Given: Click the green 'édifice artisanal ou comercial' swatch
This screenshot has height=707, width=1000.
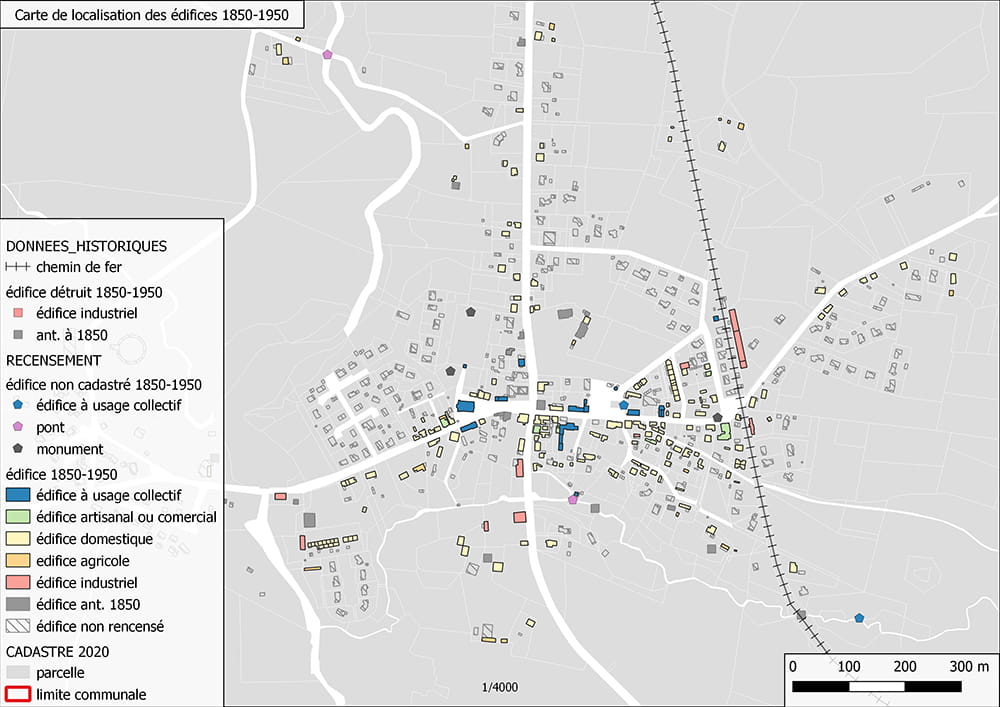Looking at the screenshot, I should point(18,517).
